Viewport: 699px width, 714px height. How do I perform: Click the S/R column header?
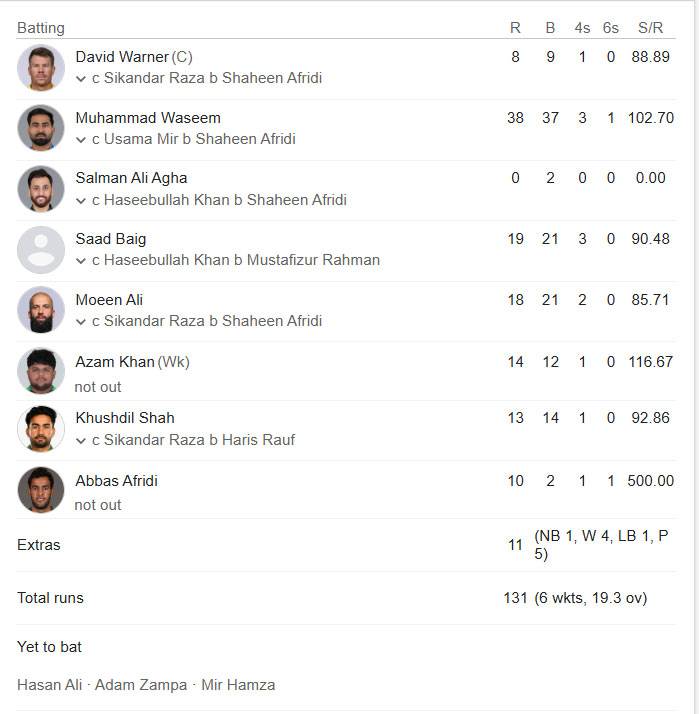(x=650, y=28)
